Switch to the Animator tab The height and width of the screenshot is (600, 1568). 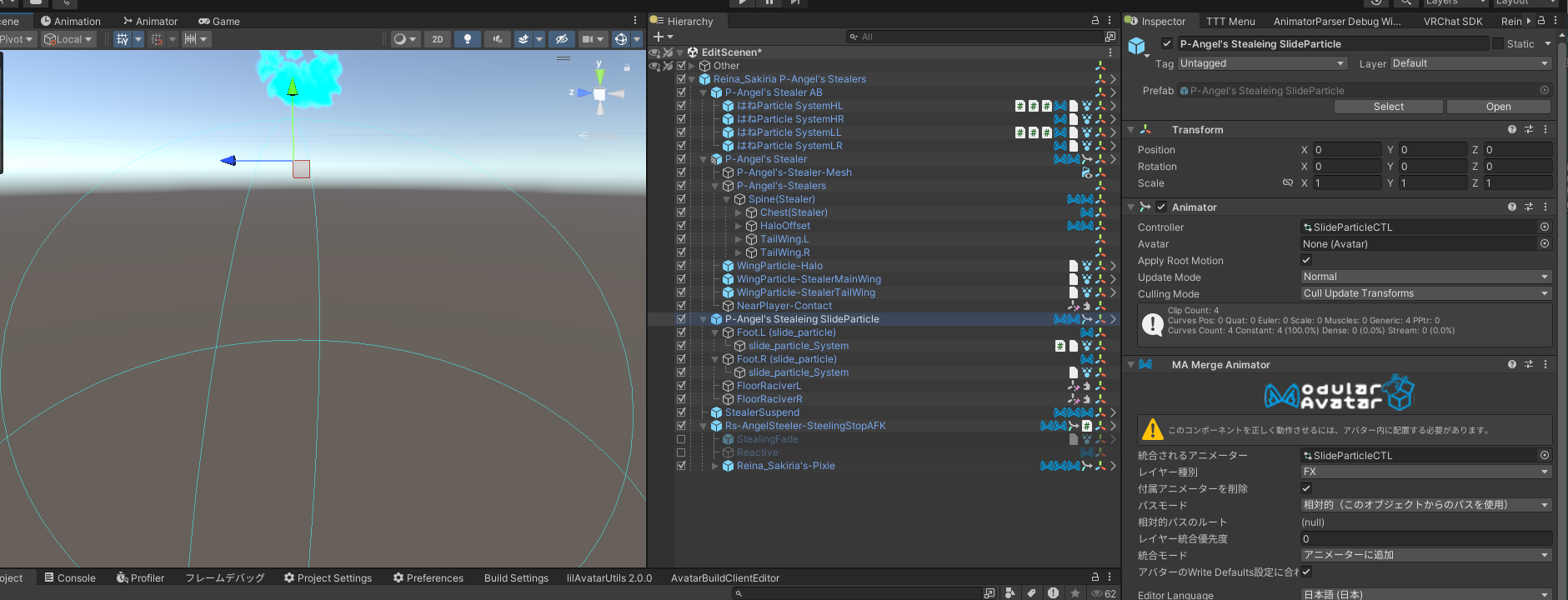[x=151, y=21]
